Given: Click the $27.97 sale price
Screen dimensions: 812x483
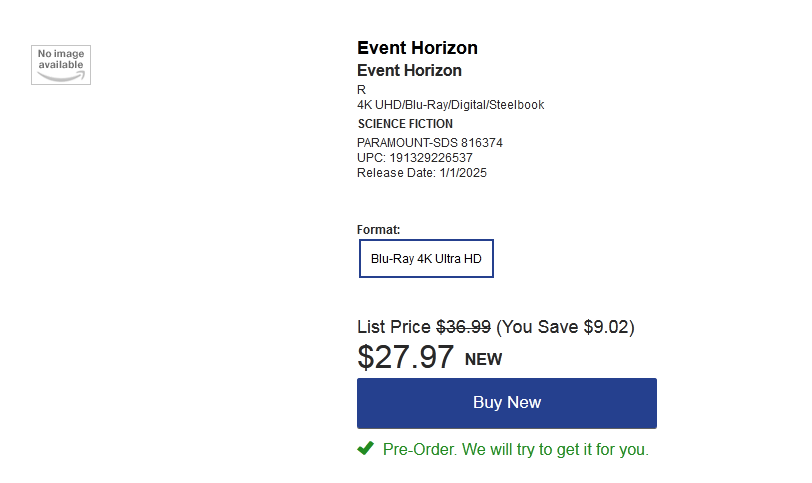Looking at the screenshot, I should (x=405, y=357).
